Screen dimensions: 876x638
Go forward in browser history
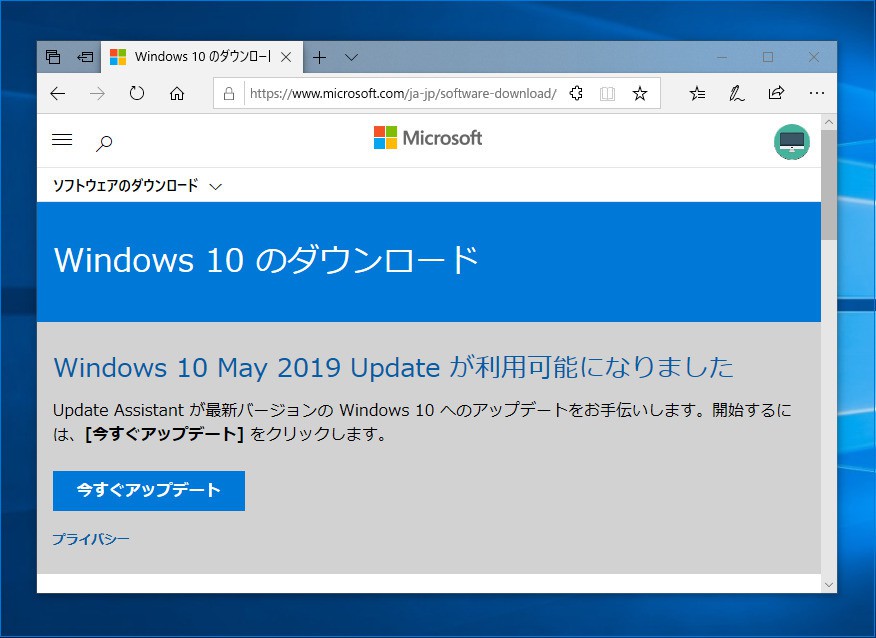97,93
